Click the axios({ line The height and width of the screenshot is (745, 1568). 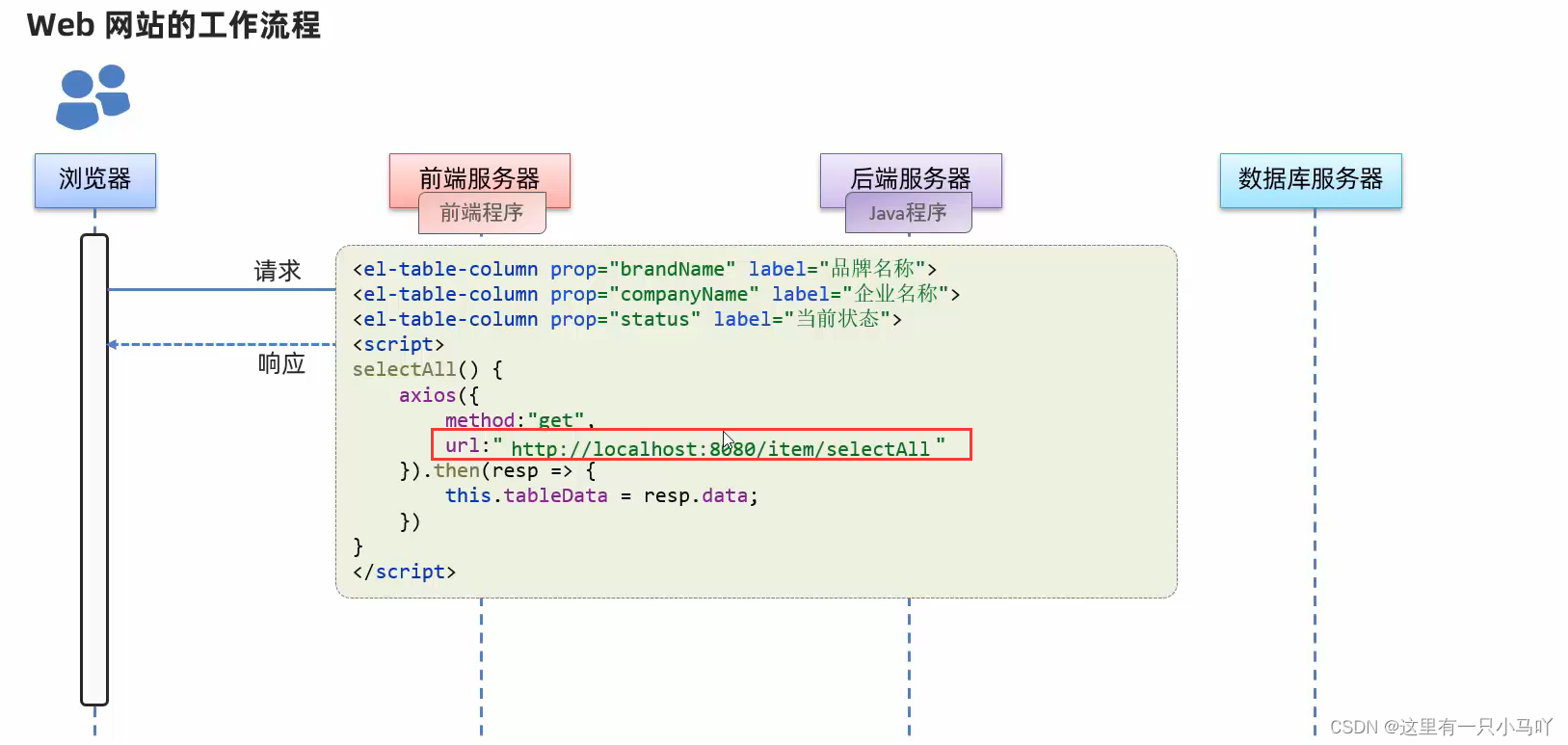pos(439,395)
